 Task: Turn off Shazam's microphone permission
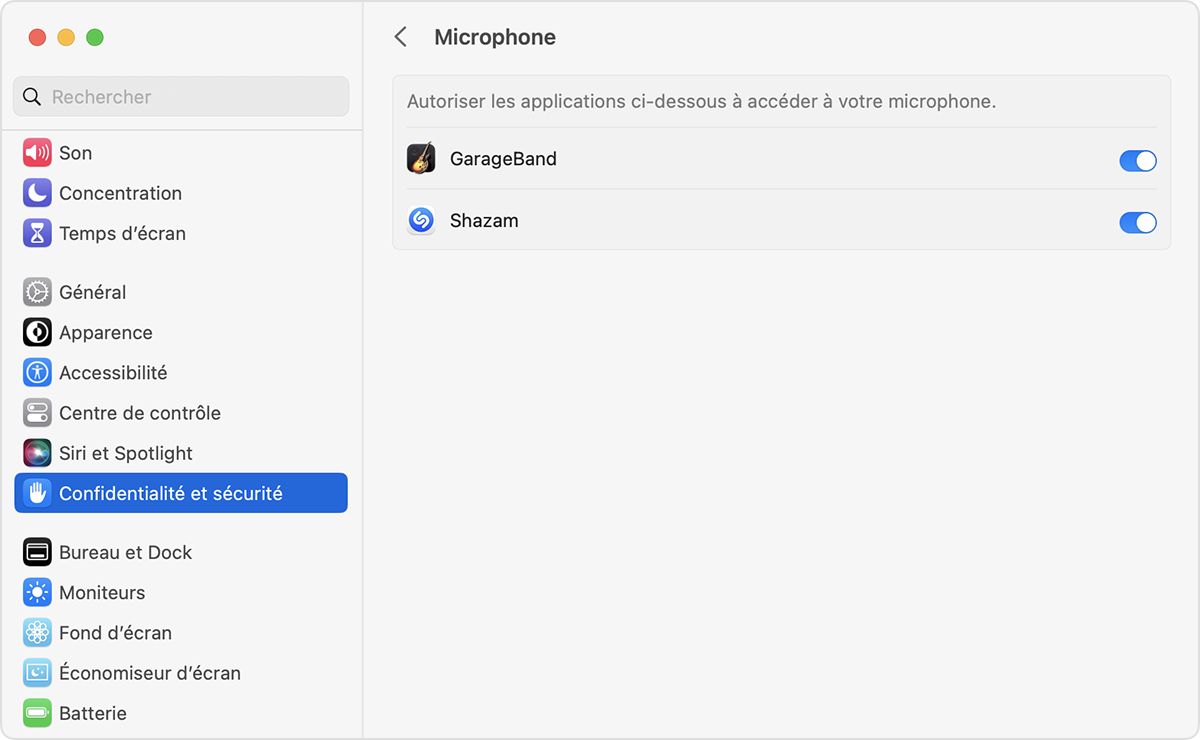[1138, 222]
